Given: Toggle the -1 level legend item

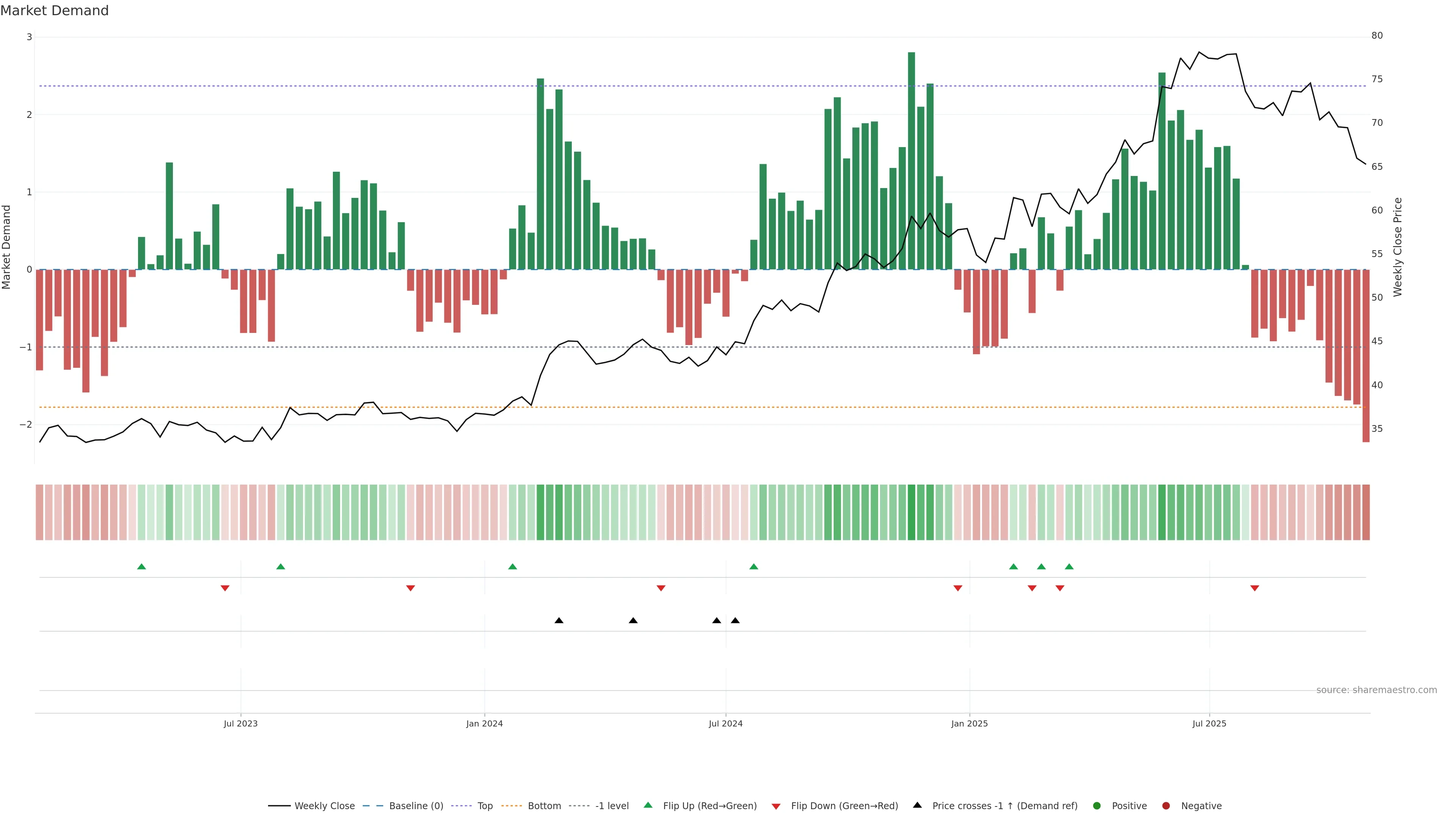Looking at the screenshot, I should click(x=612, y=806).
